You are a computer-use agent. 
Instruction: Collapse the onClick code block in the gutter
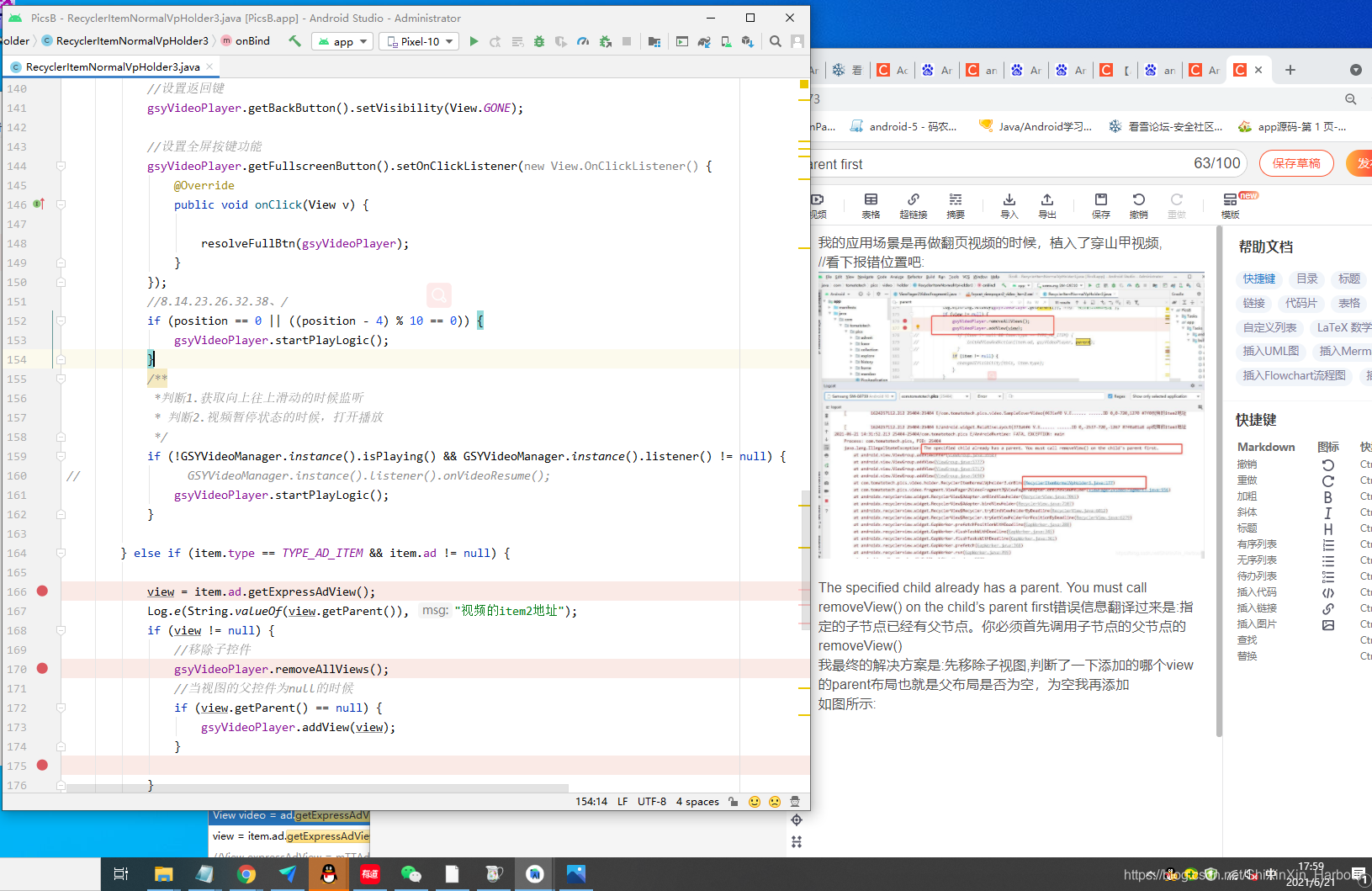coord(61,204)
